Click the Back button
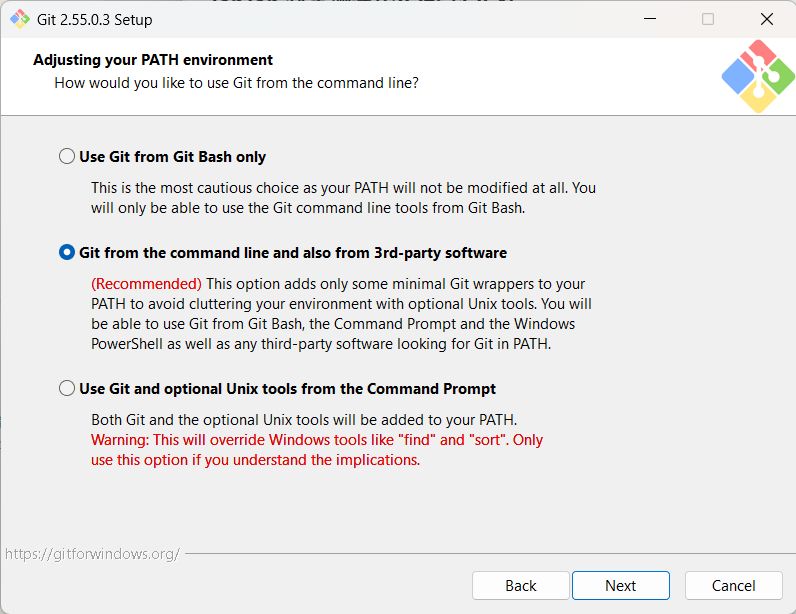Screen dimensions: 796x614 pyautogui.click(x=520, y=586)
